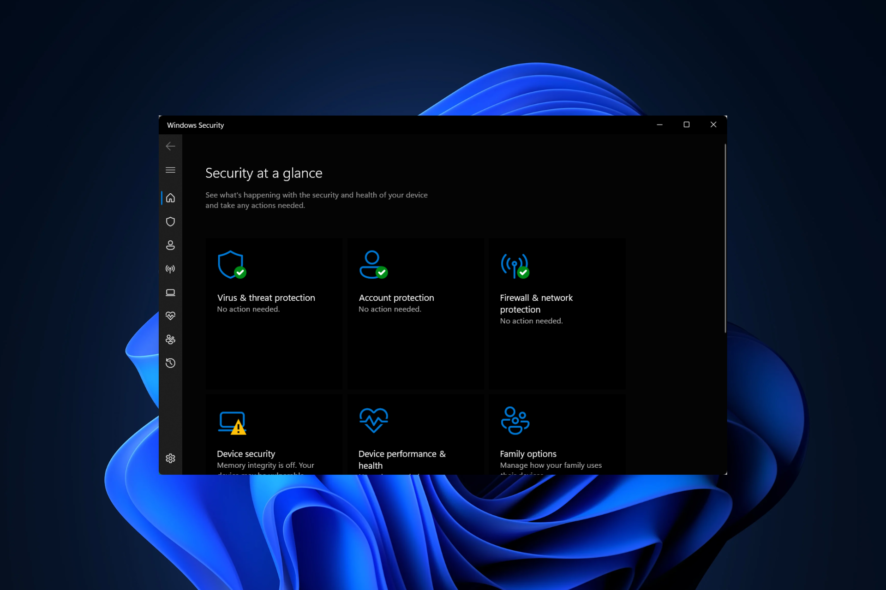Screen dimensions: 886x590
Task: Open App & browser control sidebar icon
Action: pyautogui.click(x=170, y=293)
